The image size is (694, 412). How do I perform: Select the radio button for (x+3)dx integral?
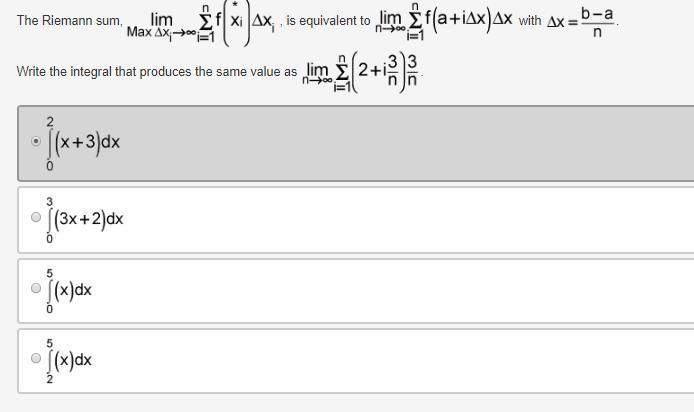click(36, 142)
